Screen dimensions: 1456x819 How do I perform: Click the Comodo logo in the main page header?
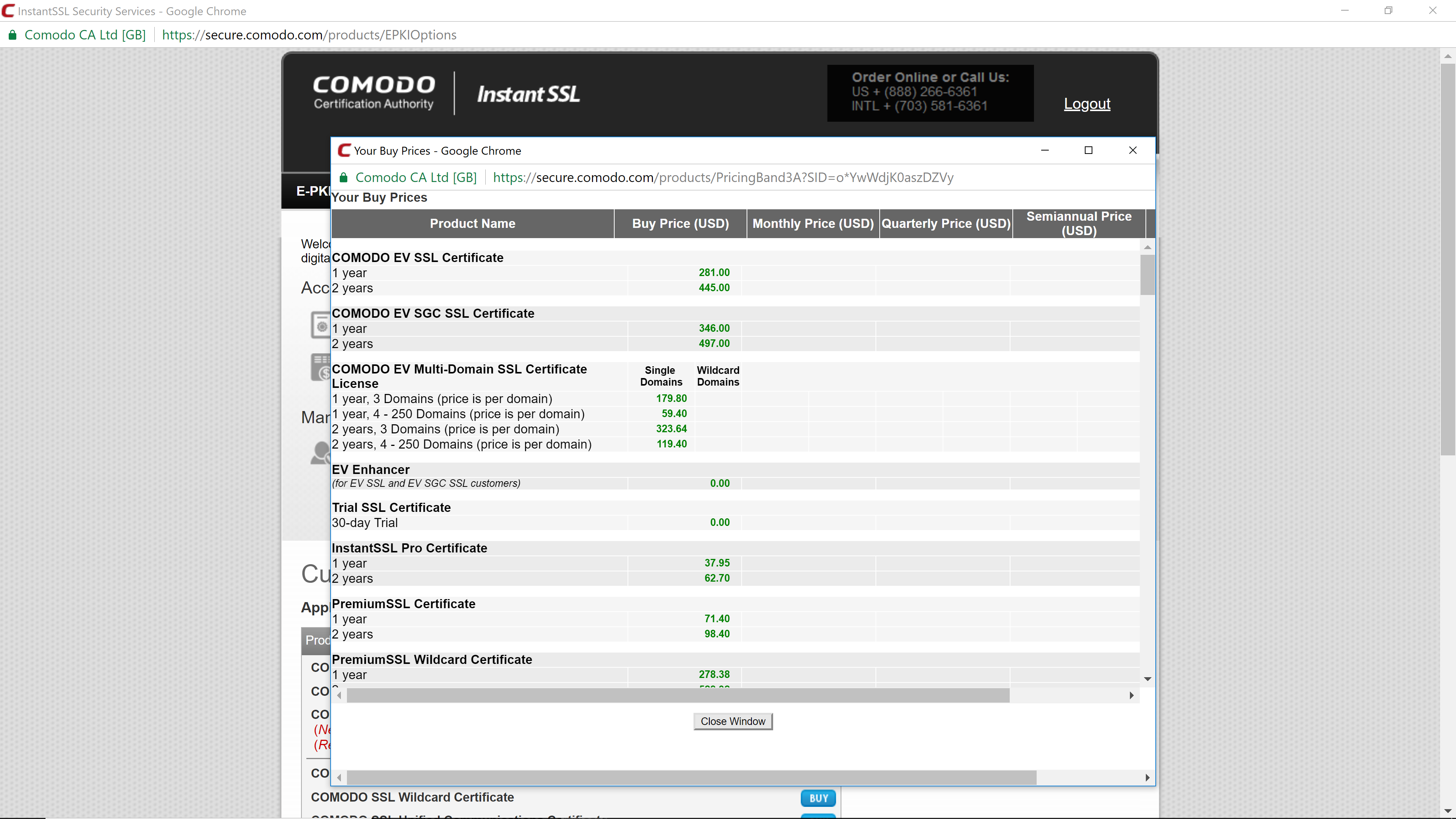click(373, 93)
